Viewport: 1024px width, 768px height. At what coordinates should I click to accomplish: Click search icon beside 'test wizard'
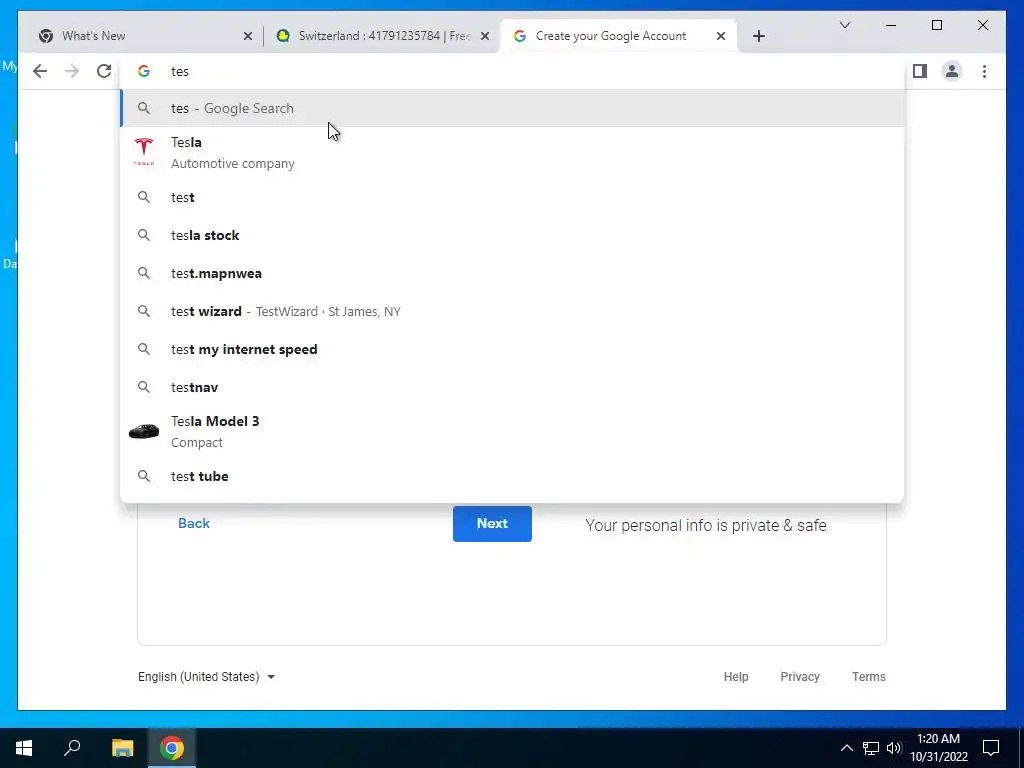tap(144, 312)
